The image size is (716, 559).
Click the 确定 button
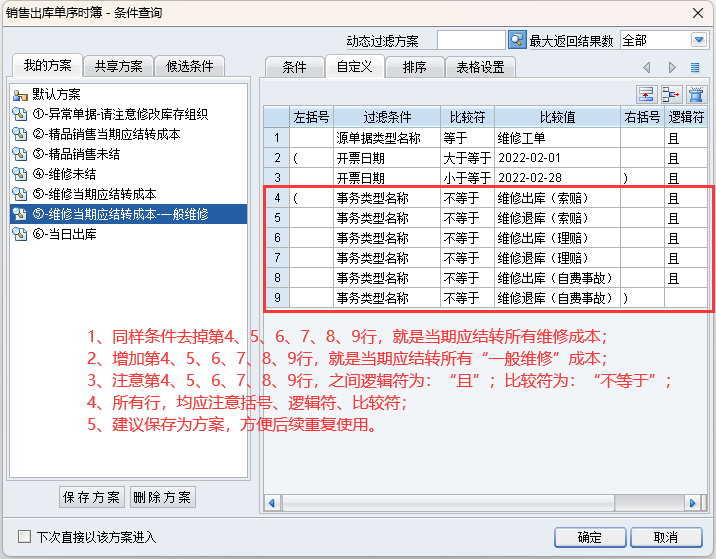click(x=590, y=537)
